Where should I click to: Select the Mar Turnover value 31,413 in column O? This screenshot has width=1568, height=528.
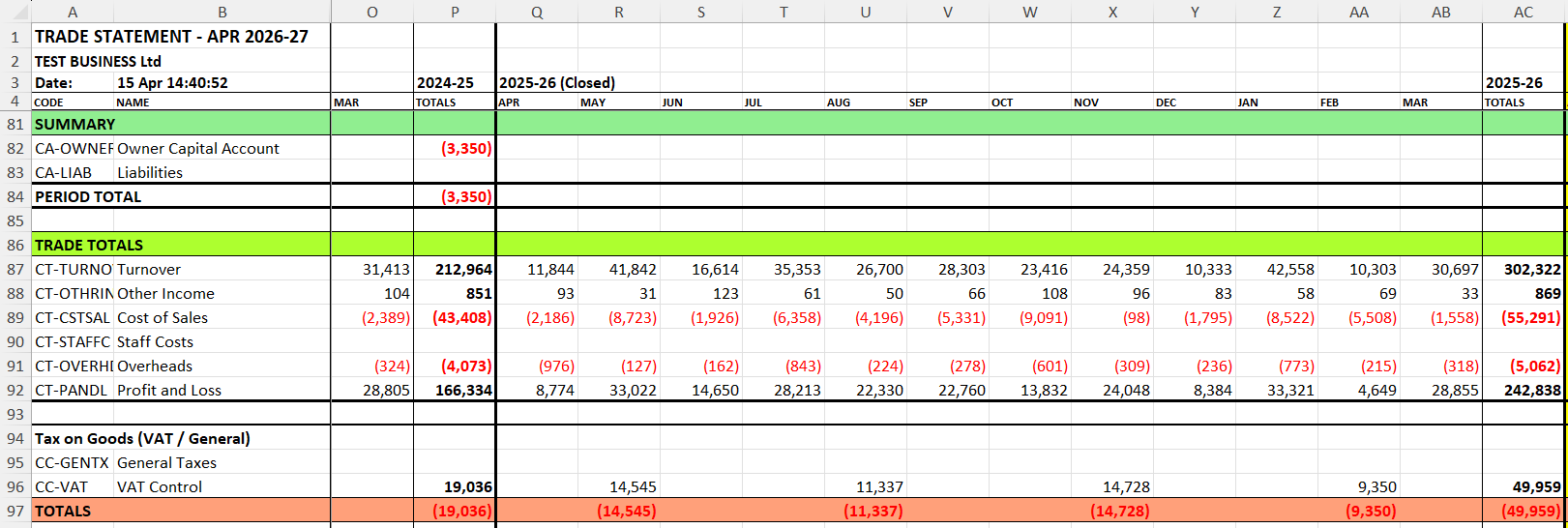pyautogui.click(x=386, y=269)
